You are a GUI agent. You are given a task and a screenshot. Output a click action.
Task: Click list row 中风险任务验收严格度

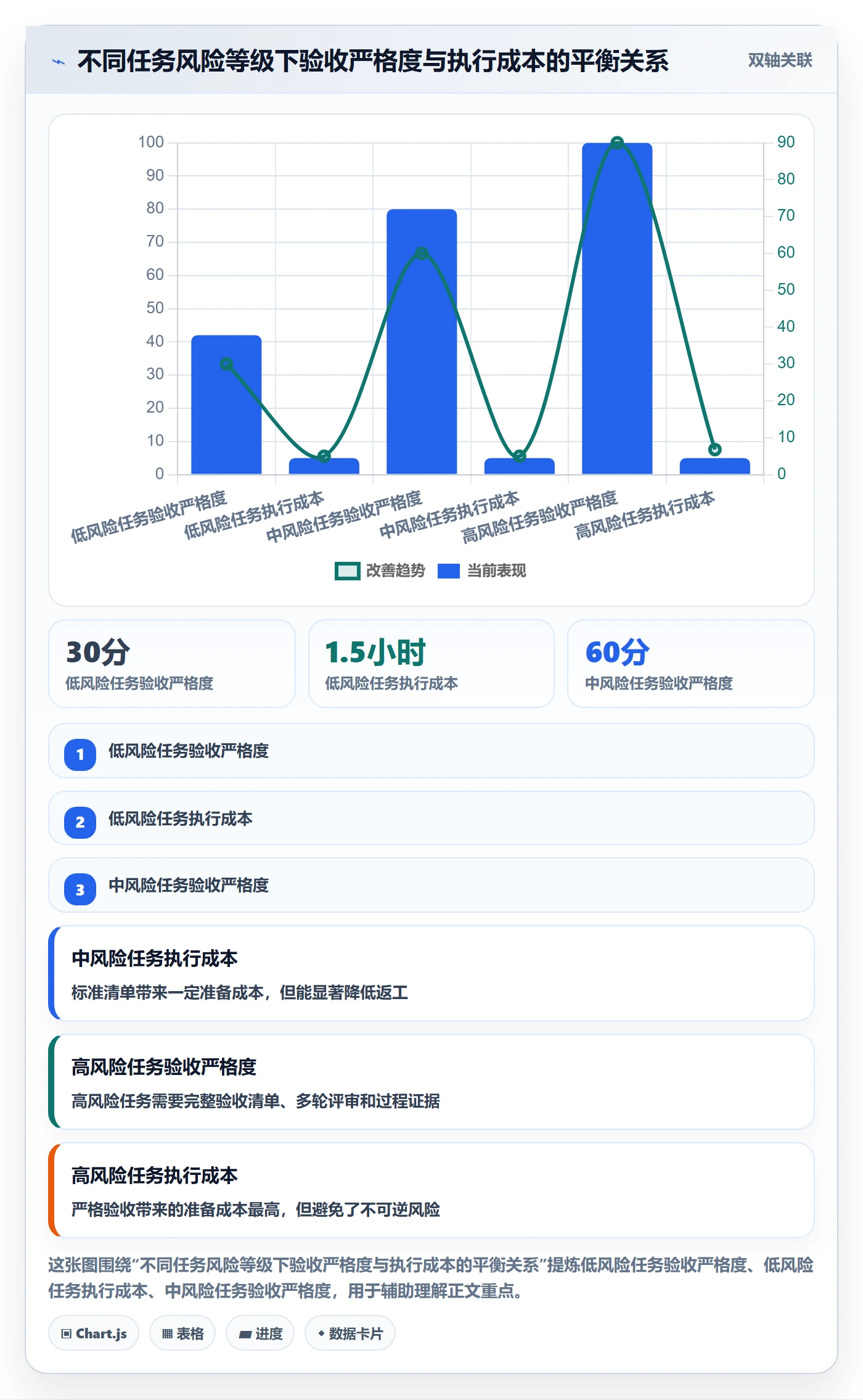(x=431, y=886)
